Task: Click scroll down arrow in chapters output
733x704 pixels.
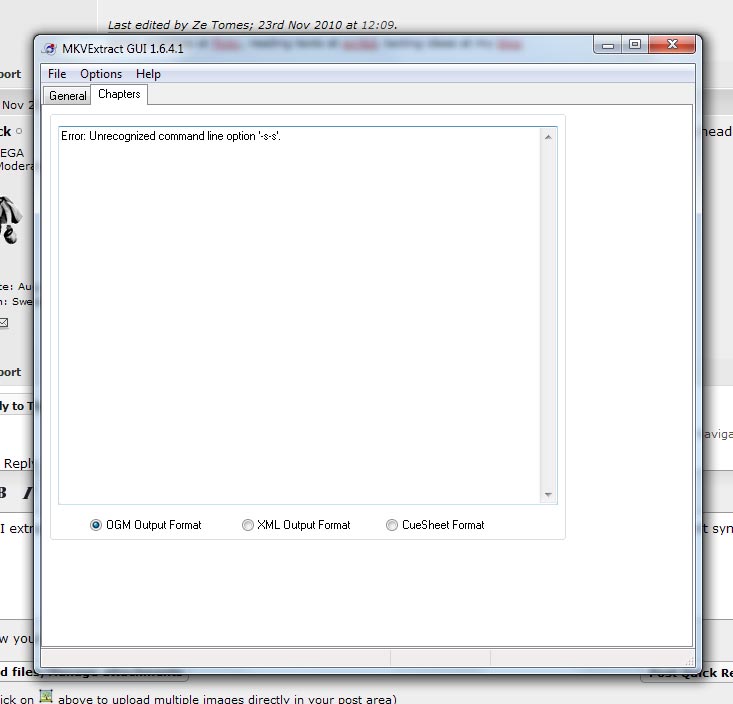Action: pos(548,495)
